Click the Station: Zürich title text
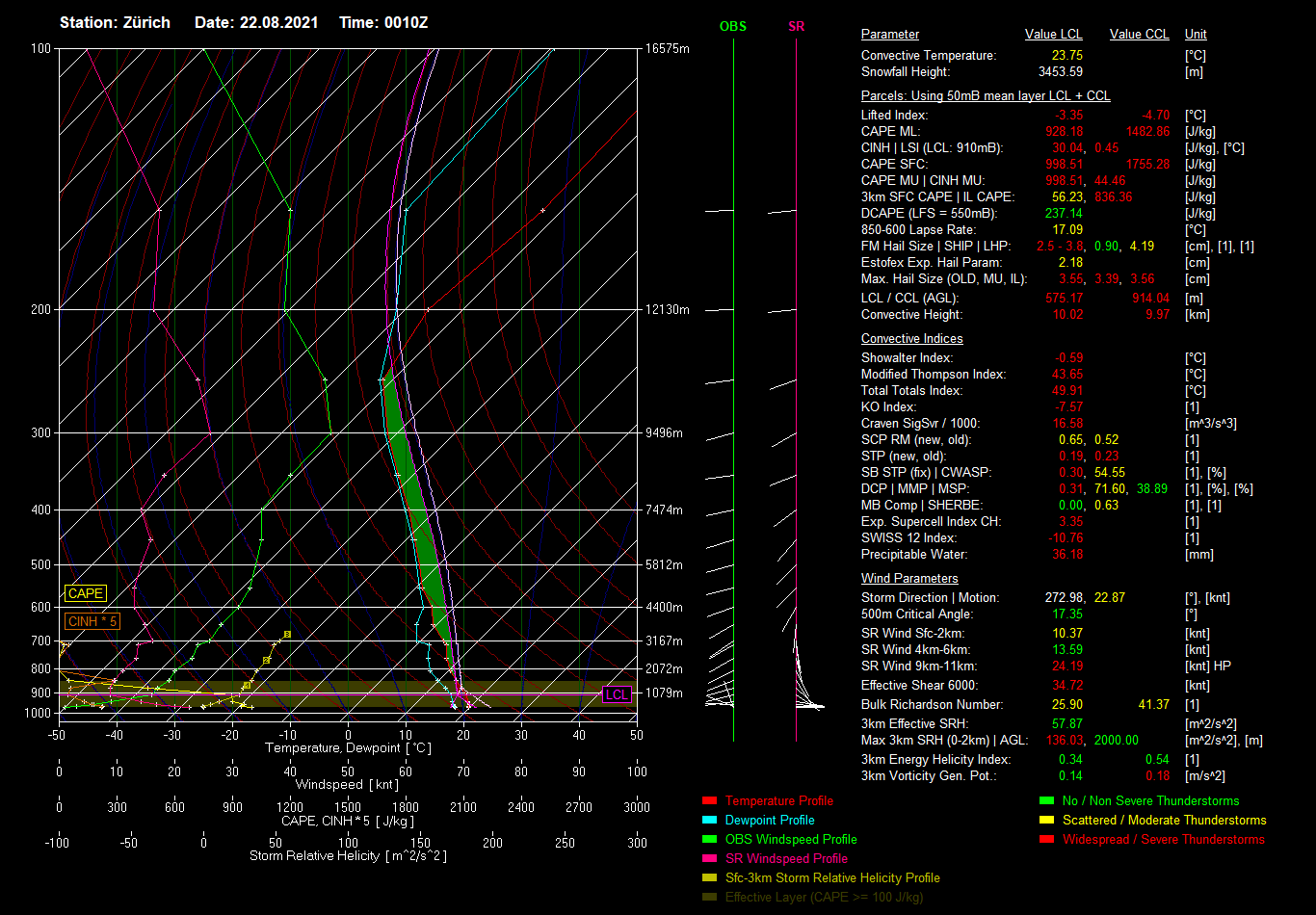Screen dimensions: 1316x915 115,22
